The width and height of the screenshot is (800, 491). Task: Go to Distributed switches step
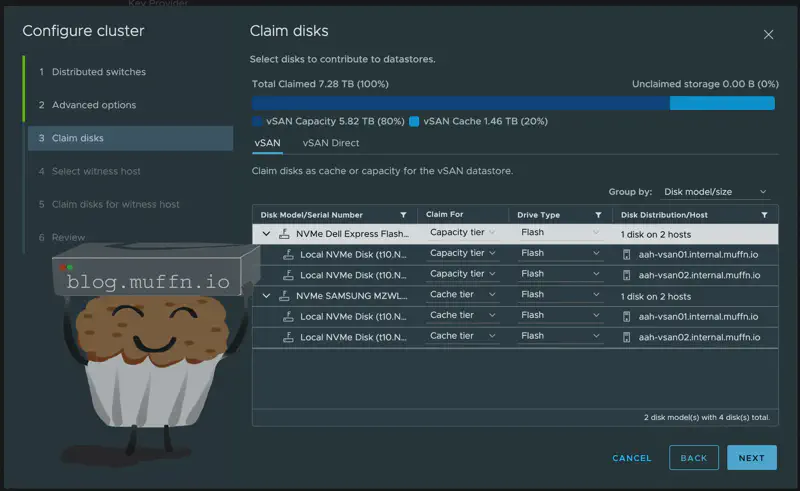(98, 72)
